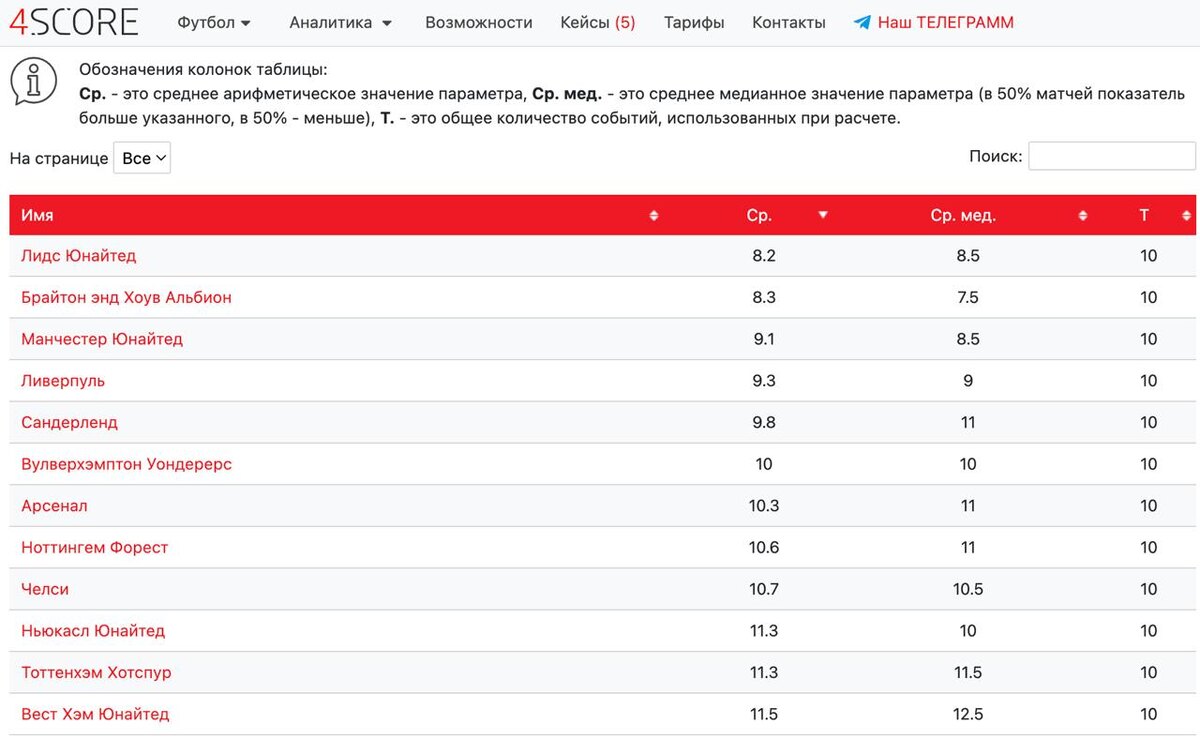
Task: Open the Вест Хэм Юнайтед link
Action: tap(95, 715)
